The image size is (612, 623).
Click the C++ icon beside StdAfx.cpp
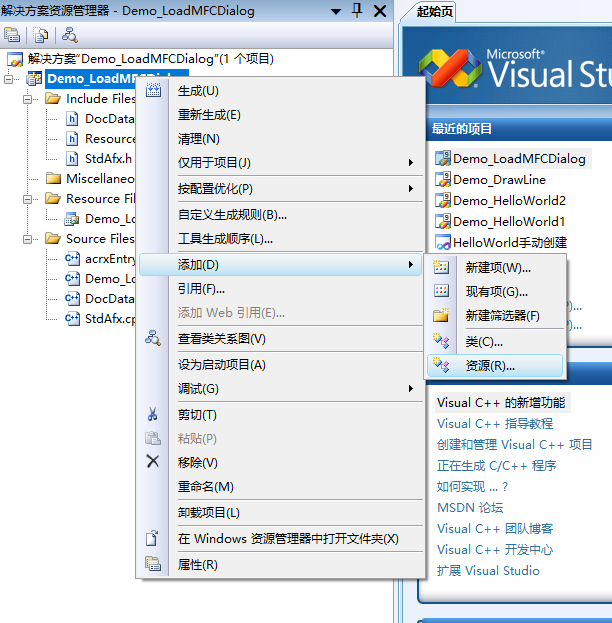[x=72, y=318]
